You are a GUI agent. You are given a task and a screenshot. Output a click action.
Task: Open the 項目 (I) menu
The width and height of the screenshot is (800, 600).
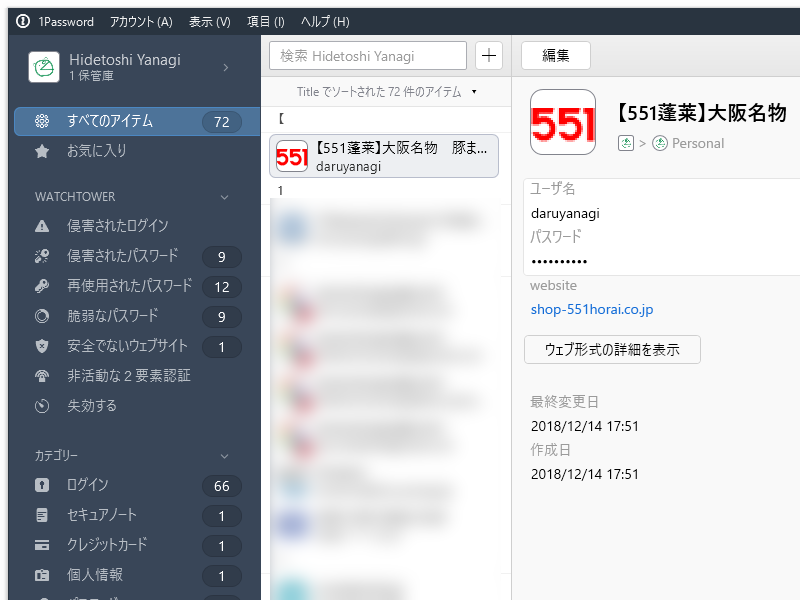[266, 21]
